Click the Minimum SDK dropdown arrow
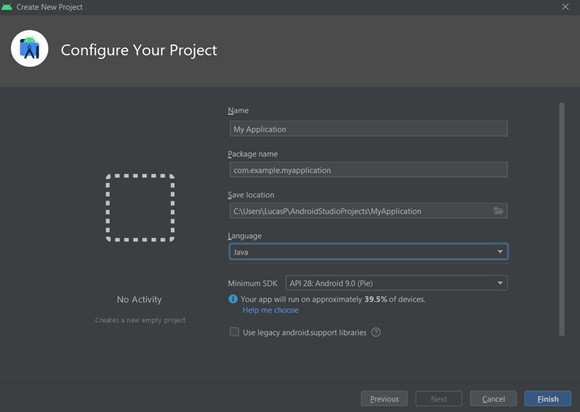This screenshot has width=580, height=412. point(500,283)
